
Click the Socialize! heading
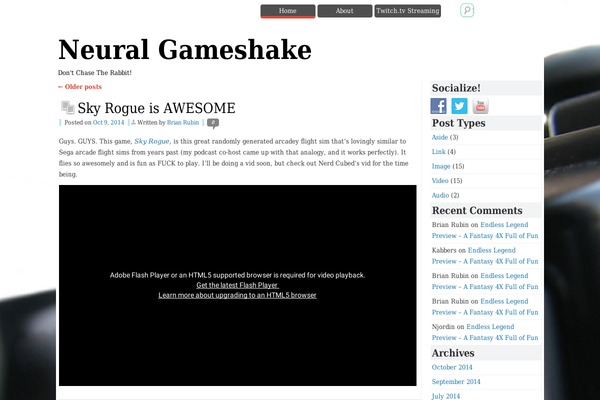(x=456, y=88)
